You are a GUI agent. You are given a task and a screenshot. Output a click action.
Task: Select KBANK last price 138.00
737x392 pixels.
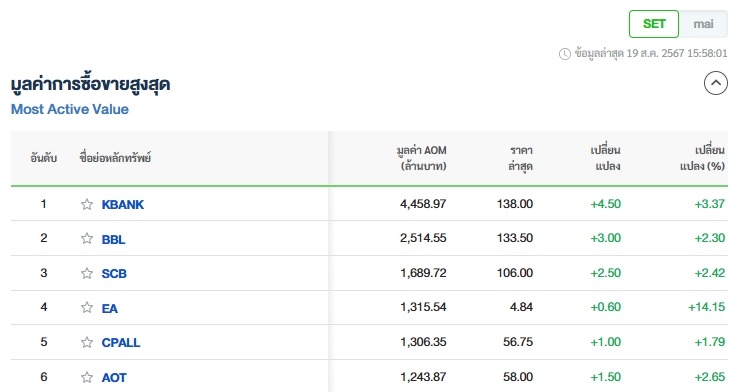coord(515,204)
